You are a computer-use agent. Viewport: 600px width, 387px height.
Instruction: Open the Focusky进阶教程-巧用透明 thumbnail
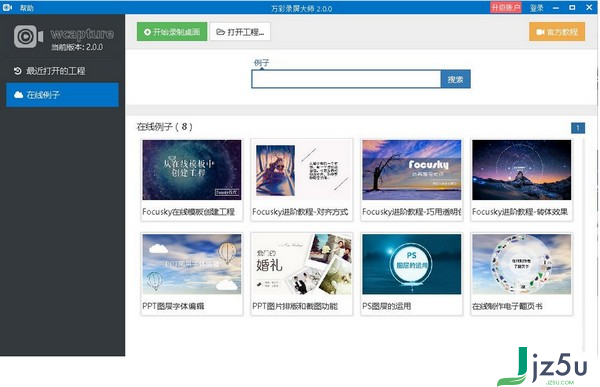412,170
